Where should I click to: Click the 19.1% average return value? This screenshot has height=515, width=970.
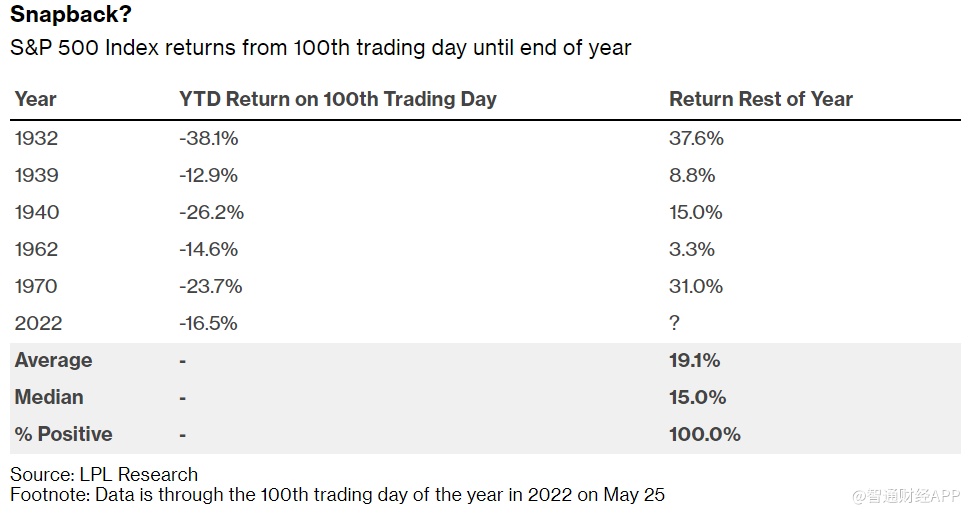[695, 360]
